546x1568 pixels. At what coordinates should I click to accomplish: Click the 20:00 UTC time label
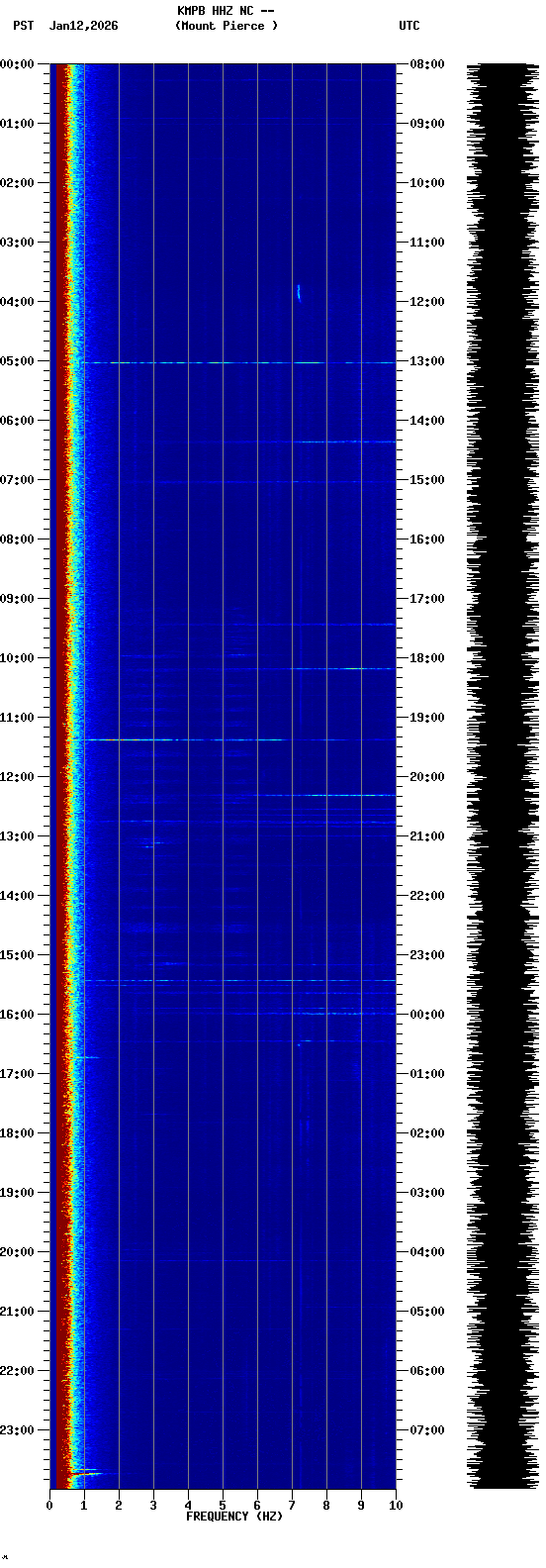pos(427,777)
